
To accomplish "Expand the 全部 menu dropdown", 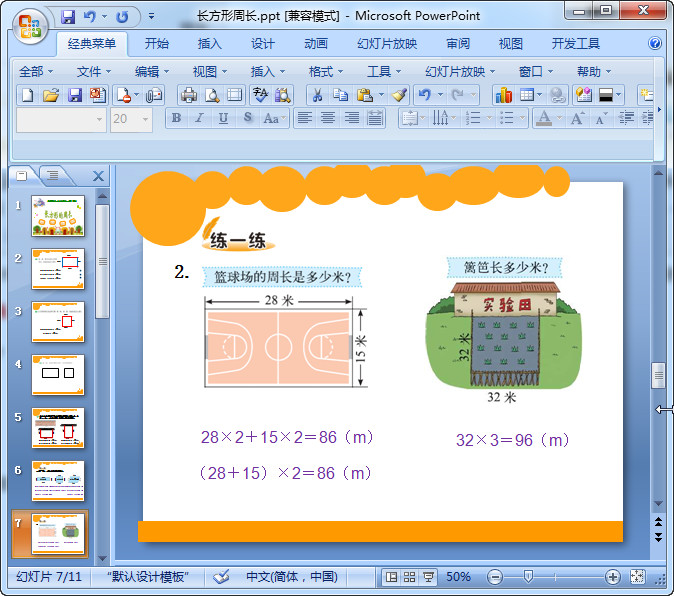I will click(36, 71).
